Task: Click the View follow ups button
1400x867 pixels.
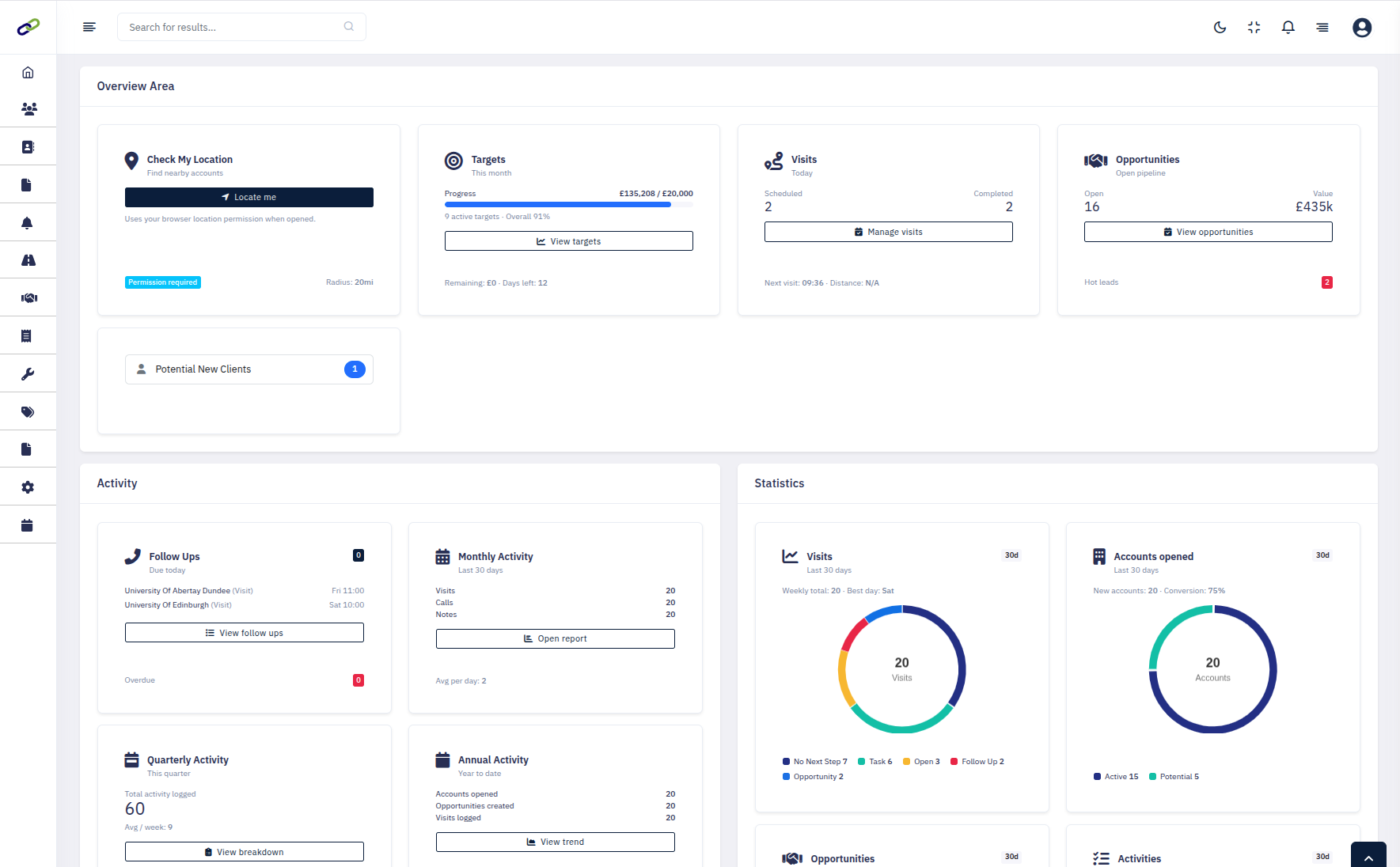Action: 245,633
